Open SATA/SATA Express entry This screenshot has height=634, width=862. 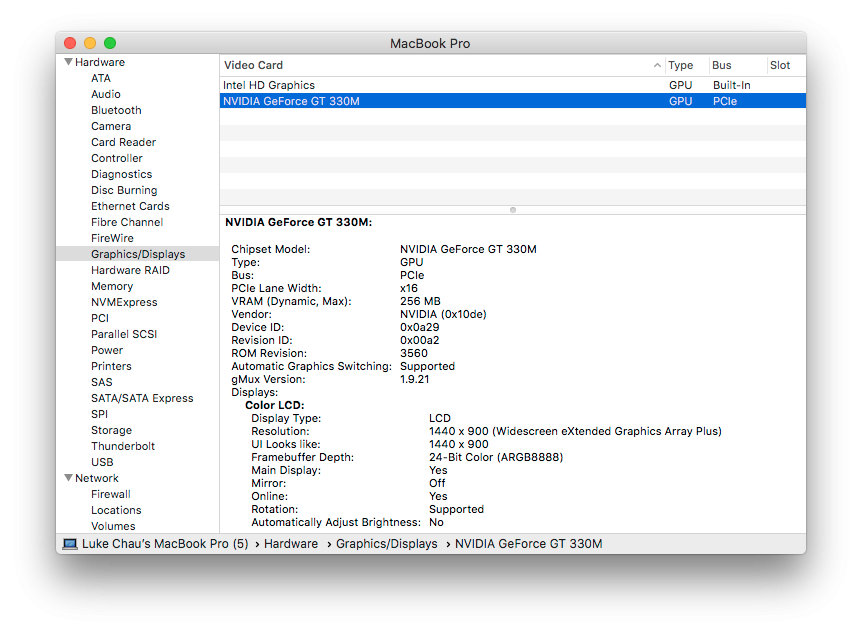tap(142, 398)
